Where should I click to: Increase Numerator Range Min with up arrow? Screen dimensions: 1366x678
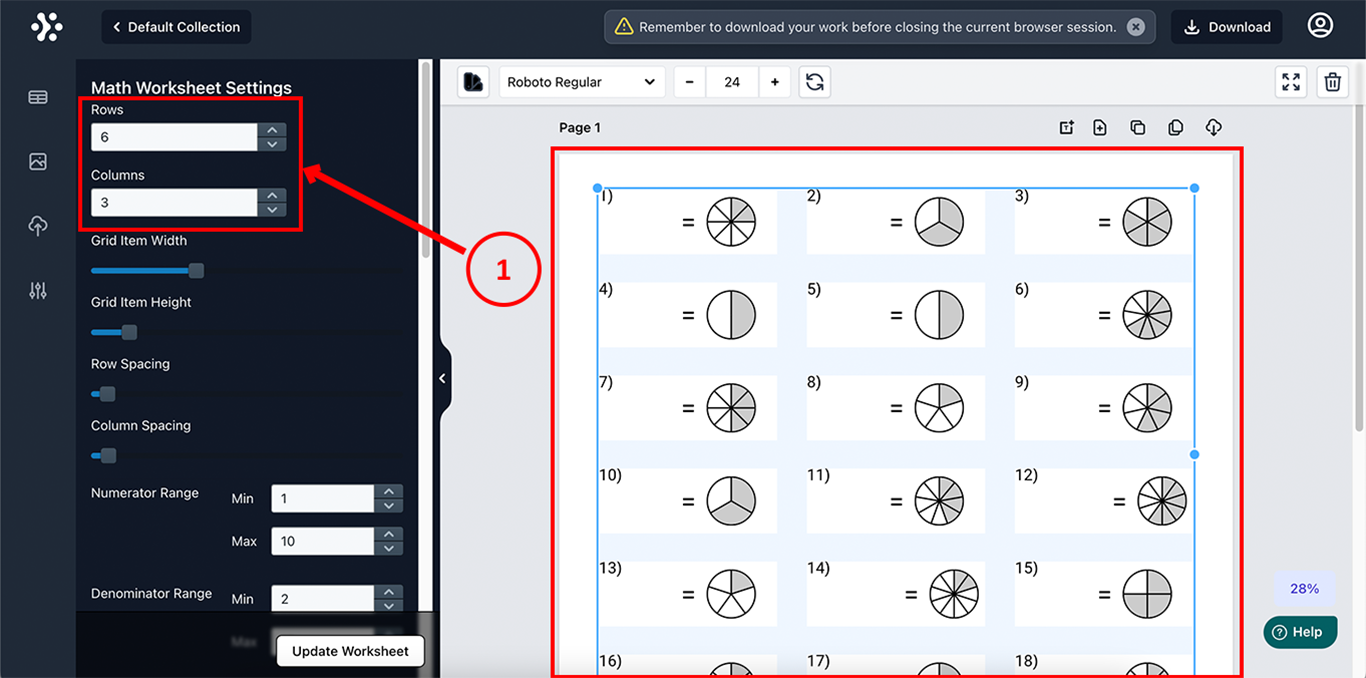pos(389,491)
